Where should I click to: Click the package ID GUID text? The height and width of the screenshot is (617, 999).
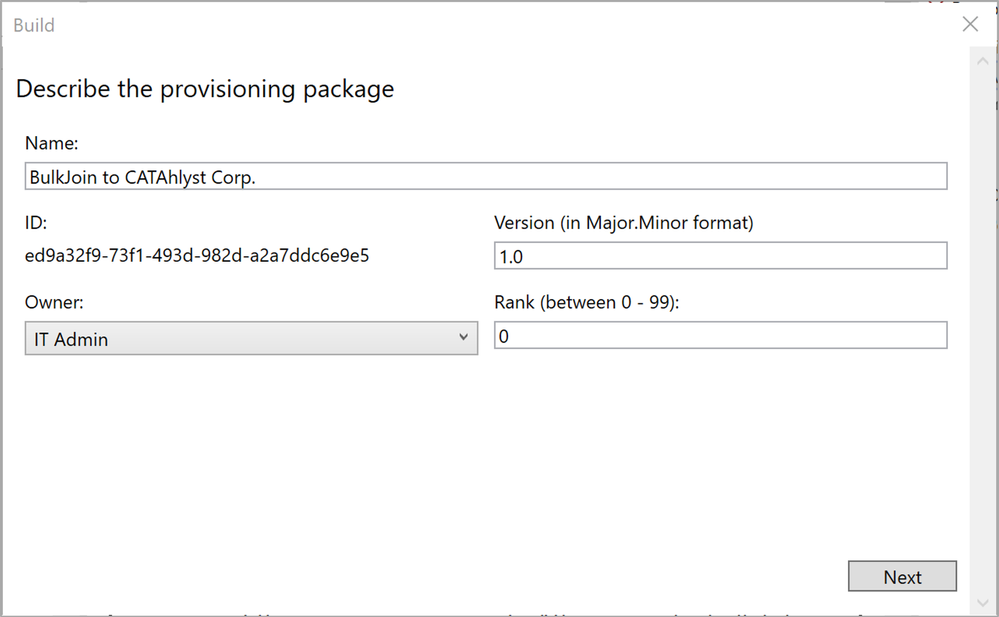(x=197, y=255)
